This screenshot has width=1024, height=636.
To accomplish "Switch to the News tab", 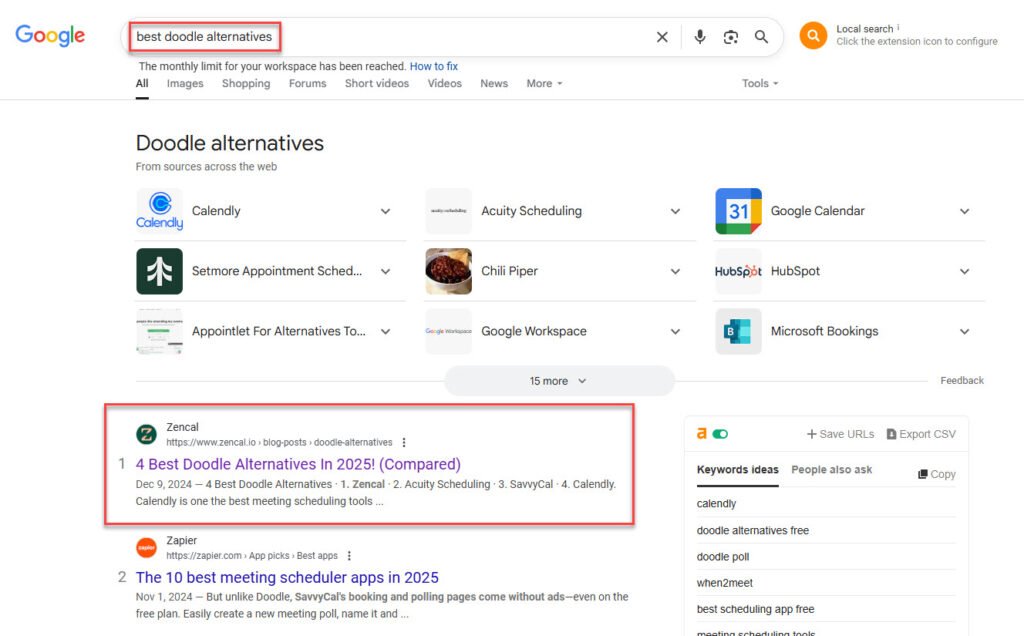I will (x=494, y=84).
